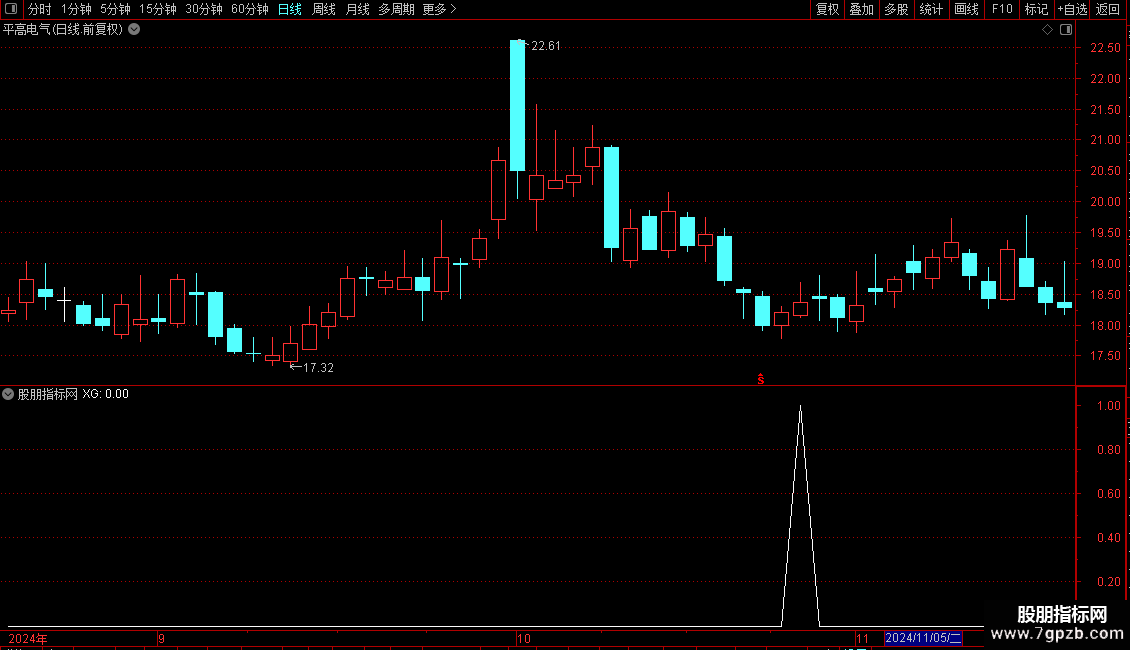Select the 30分钟 period tab
This screenshot has width=1130, height=650.
(203, 9)
